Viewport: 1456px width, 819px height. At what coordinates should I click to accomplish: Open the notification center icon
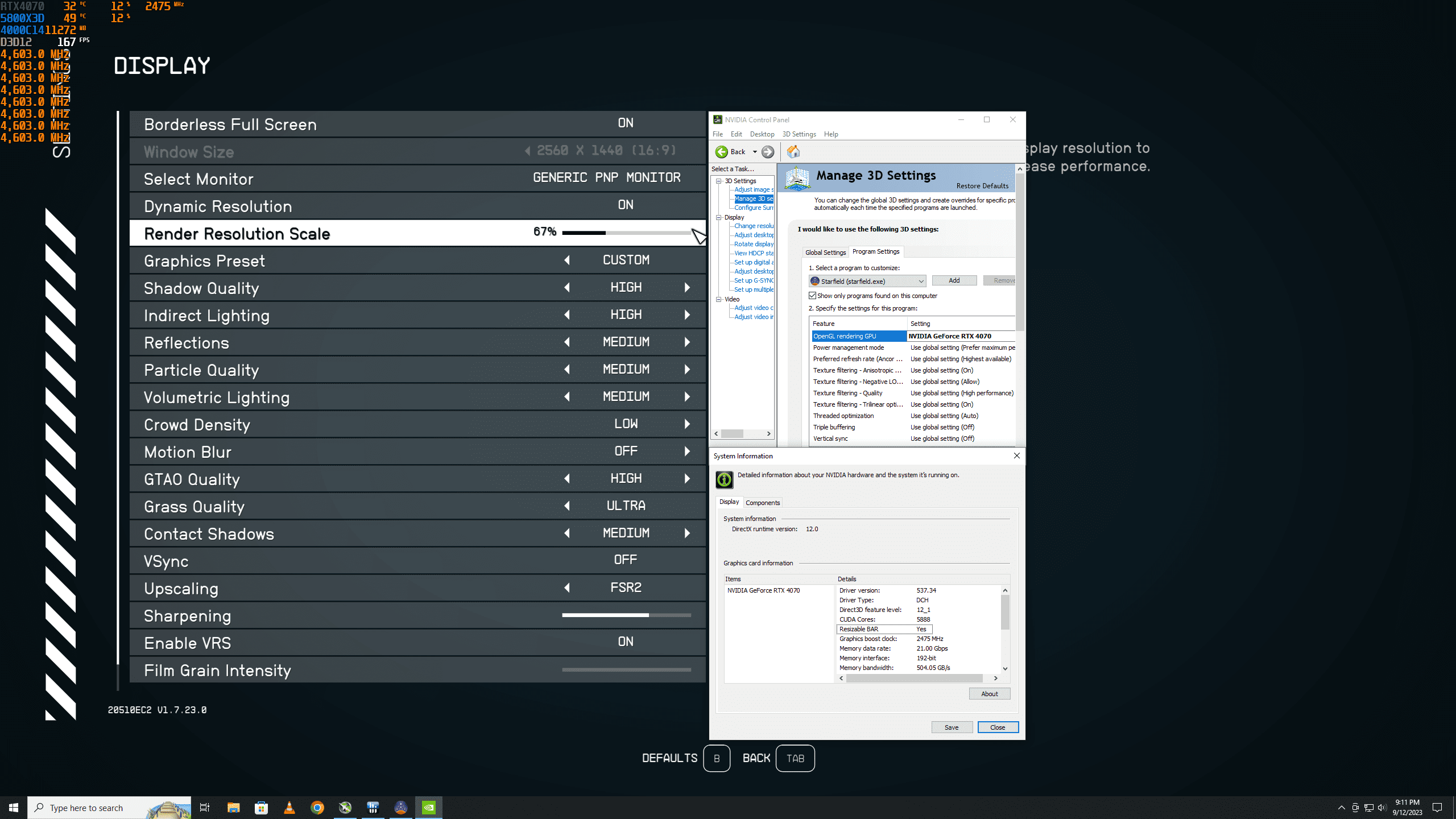click(1437, 808)
